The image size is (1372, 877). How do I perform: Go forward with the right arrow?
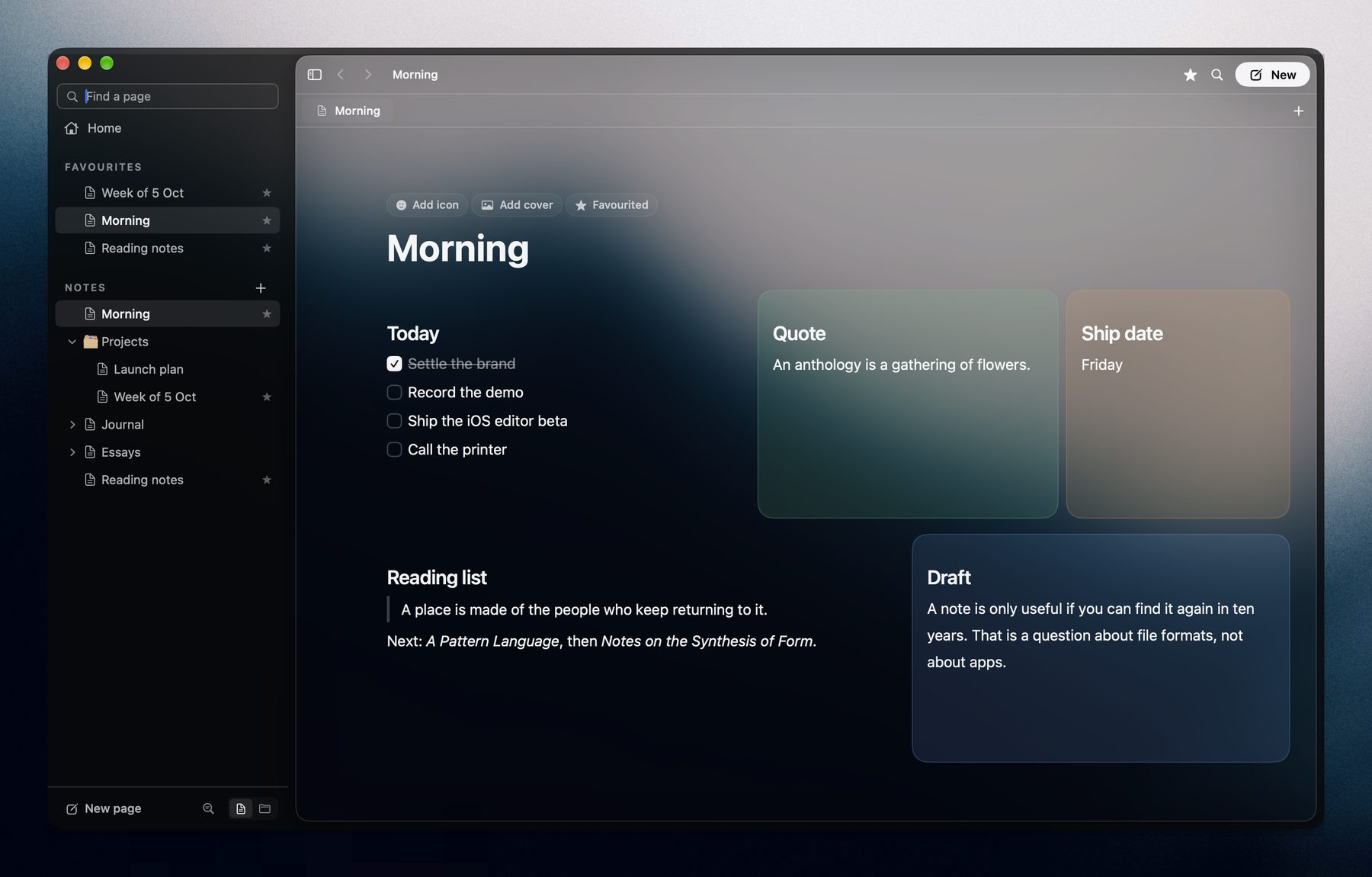click(368, 75)
